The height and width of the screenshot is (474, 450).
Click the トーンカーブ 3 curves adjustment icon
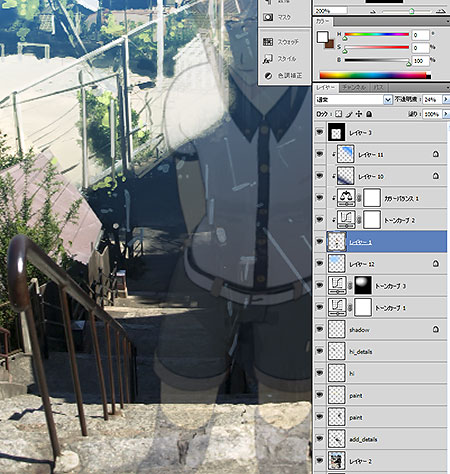coord(337,285)
